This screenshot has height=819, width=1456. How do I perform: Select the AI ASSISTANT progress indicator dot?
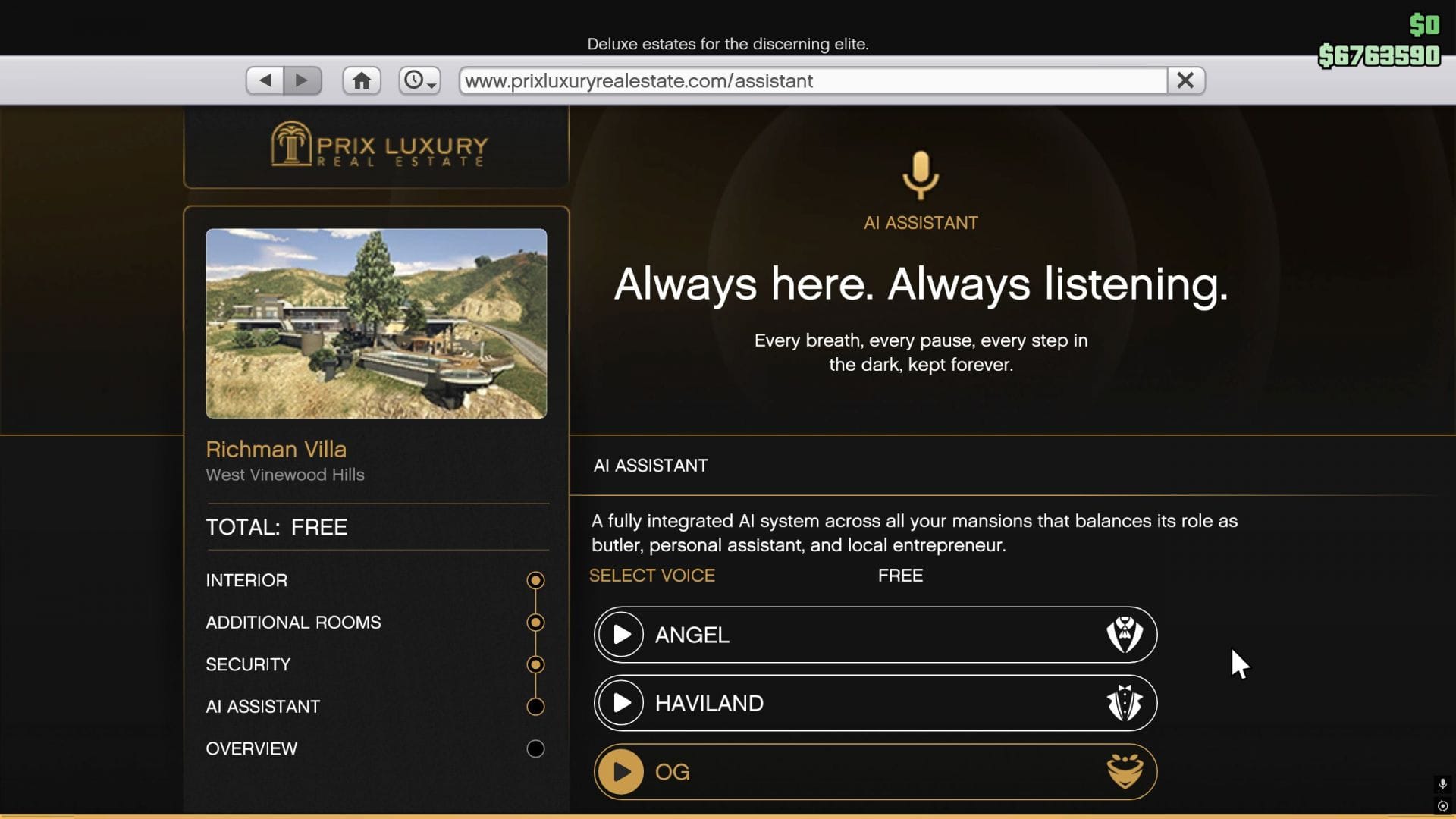point(536,706)
